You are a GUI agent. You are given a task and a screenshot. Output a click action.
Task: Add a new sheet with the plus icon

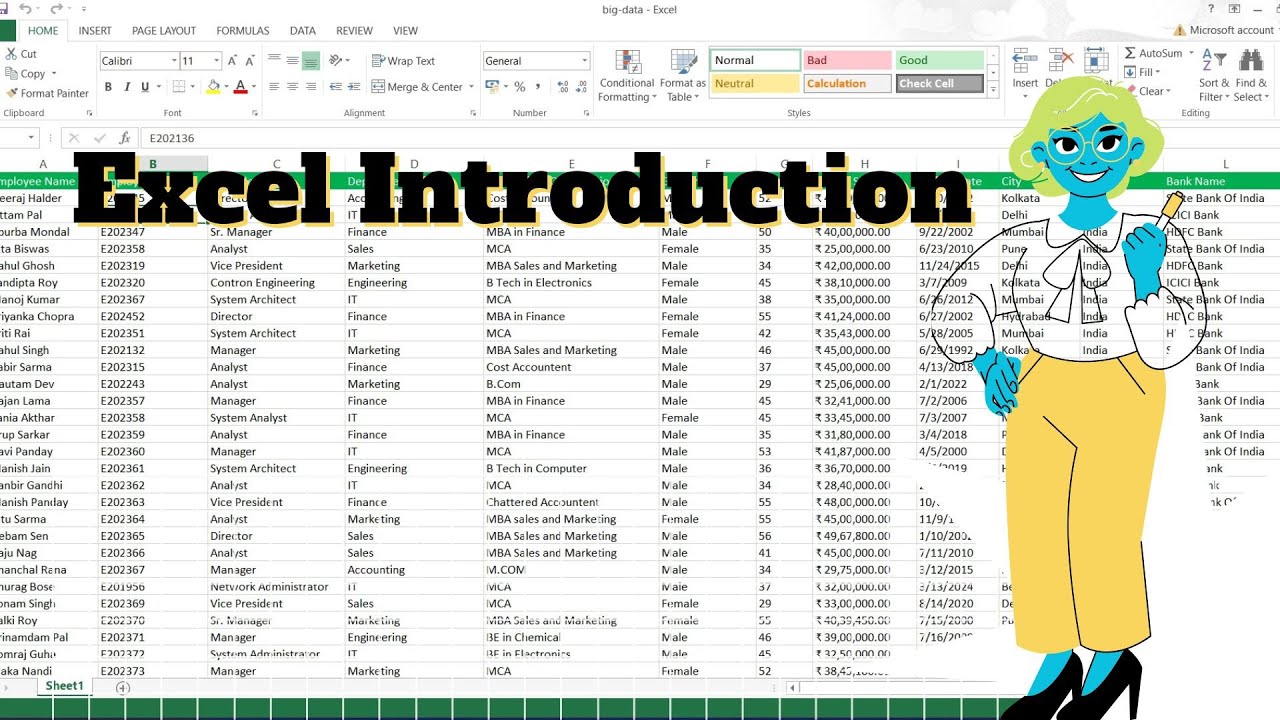[123, 688]
